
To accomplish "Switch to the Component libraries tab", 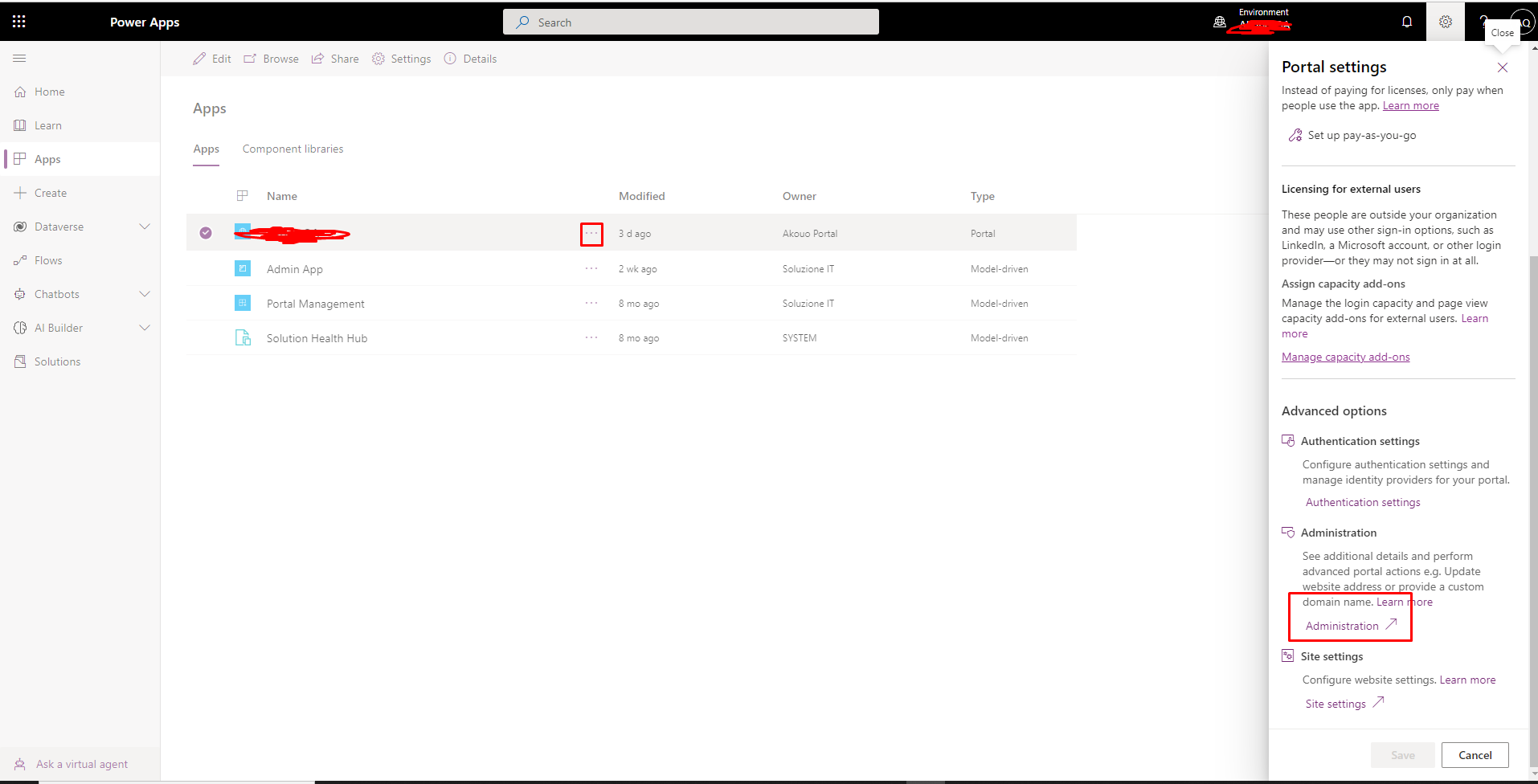I will (292, 149).
